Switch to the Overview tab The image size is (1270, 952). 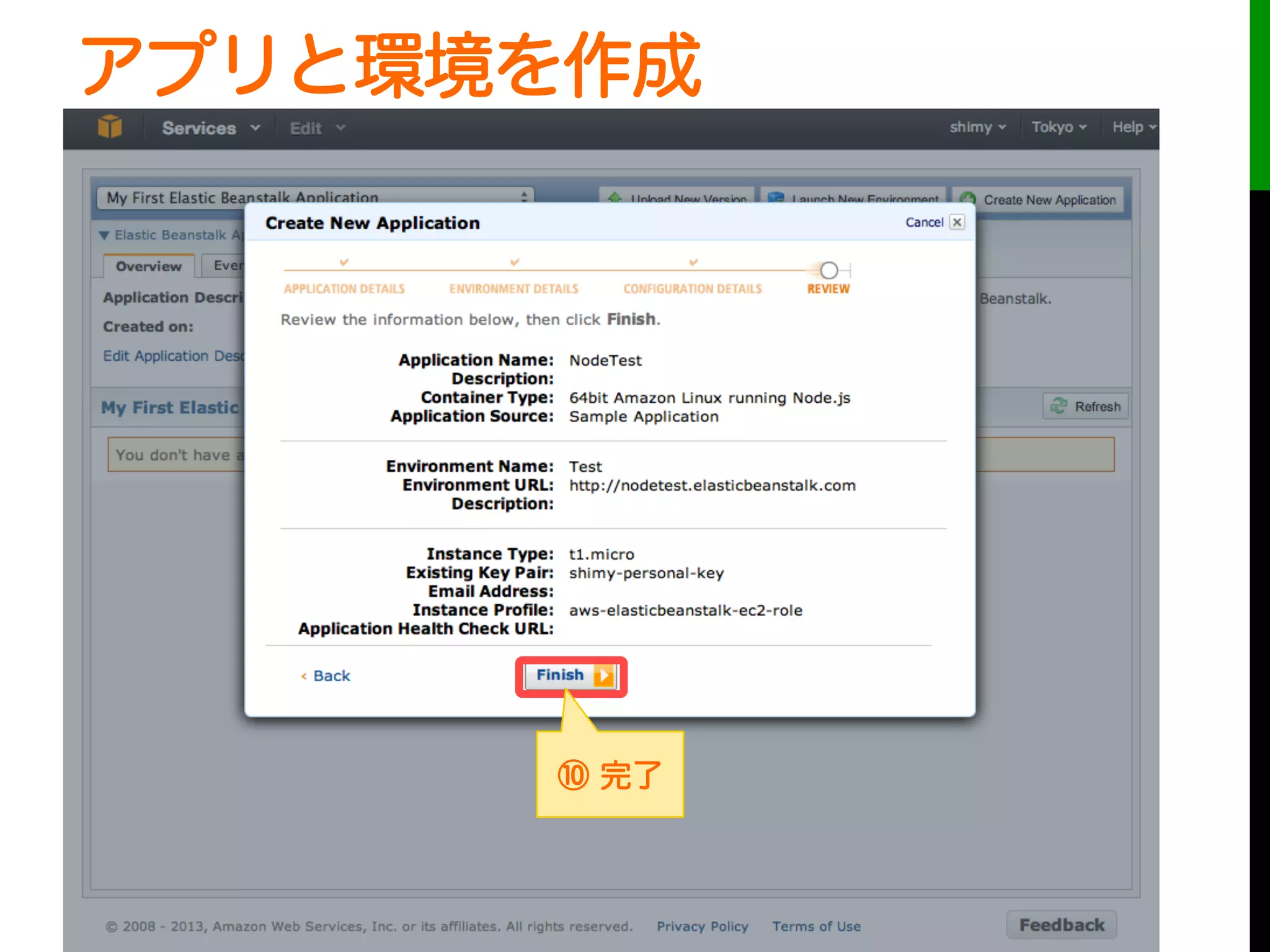[149, 267]
